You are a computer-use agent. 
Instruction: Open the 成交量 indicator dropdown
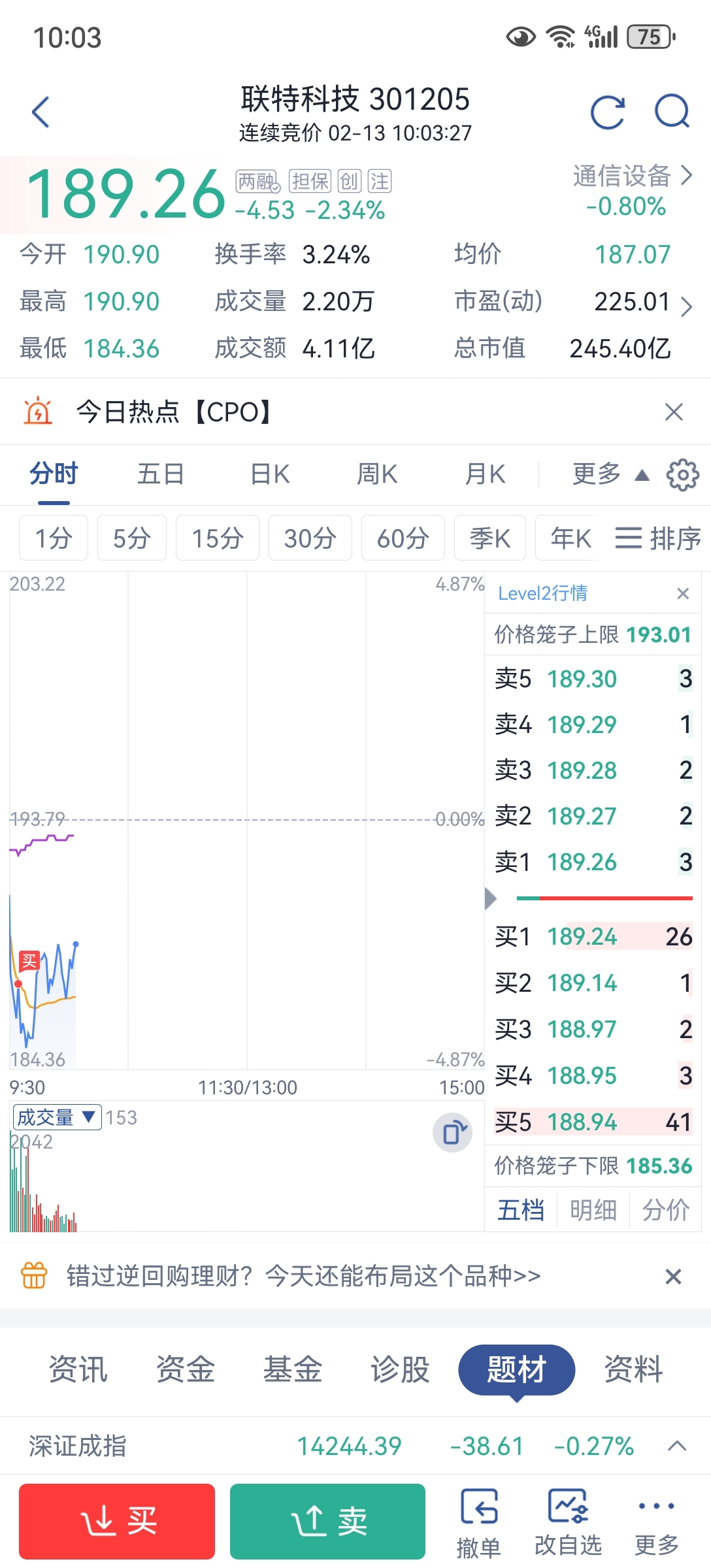(x=57, y=1117)
